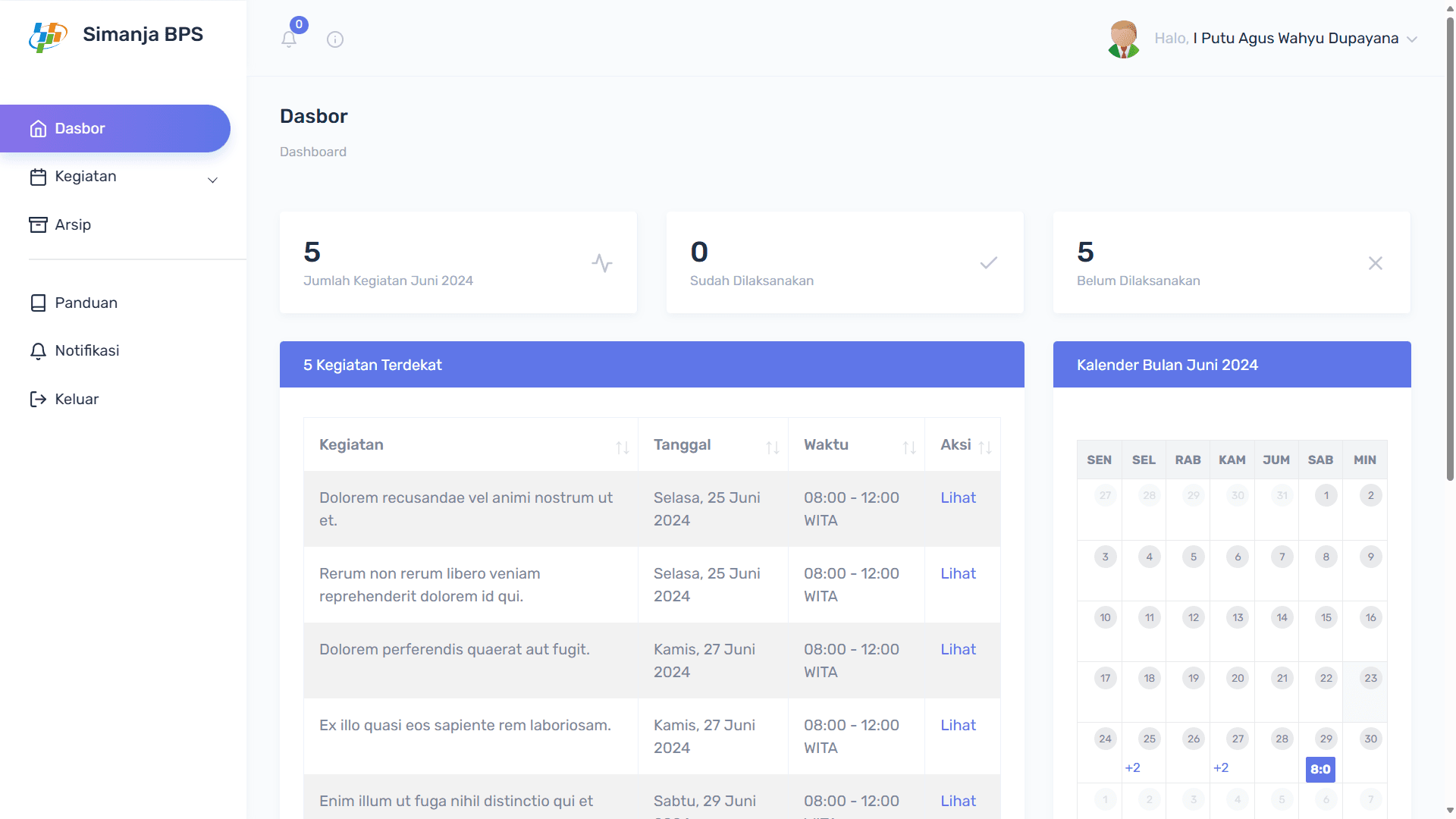Click the Simanja BPS logo
This screenshot has width=1456, height=819.
49,36
